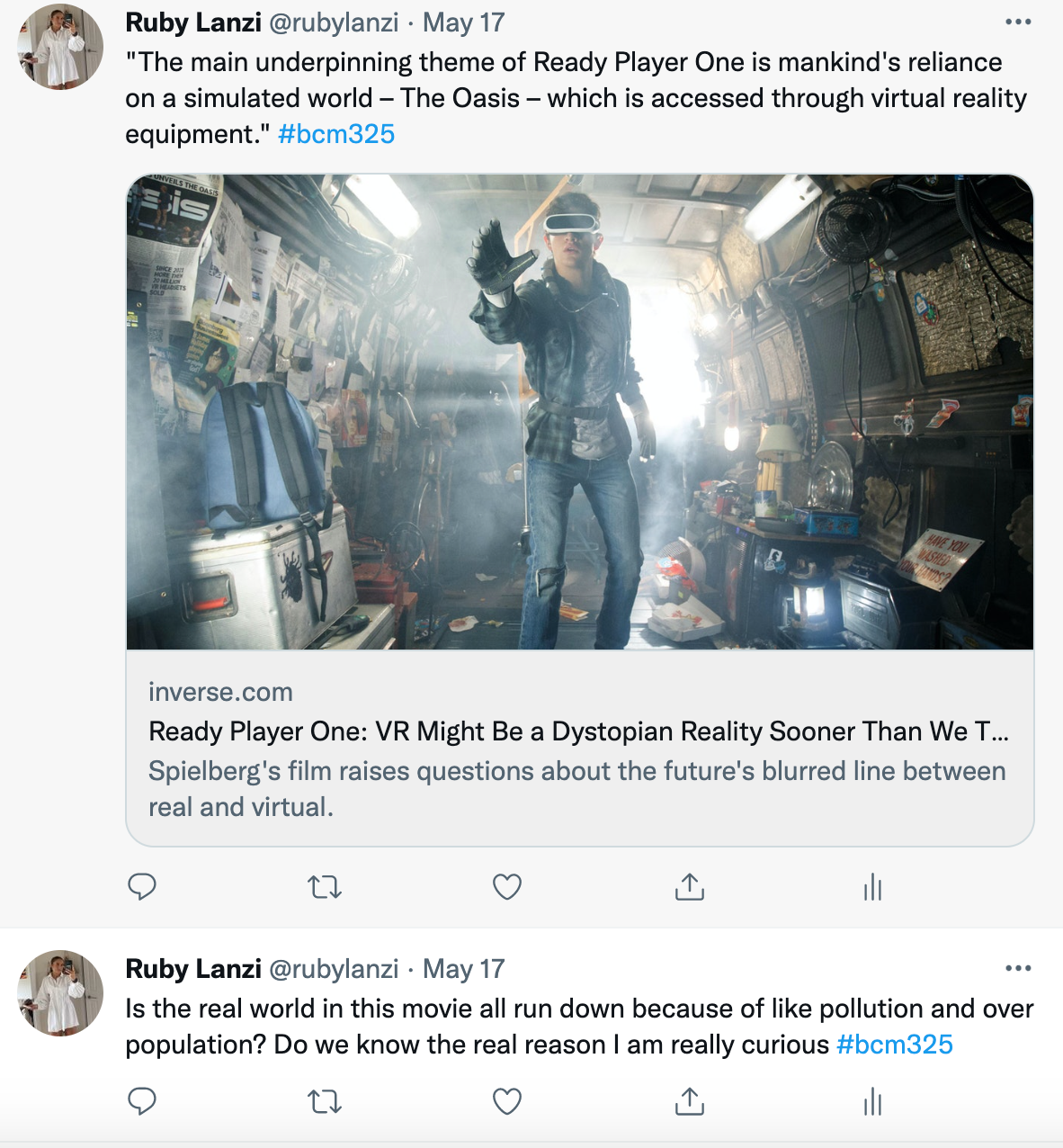This screenshot has width=1063, height=1148.
Task: Share the tweet with the inverse.com card
Action: (690, 887)
